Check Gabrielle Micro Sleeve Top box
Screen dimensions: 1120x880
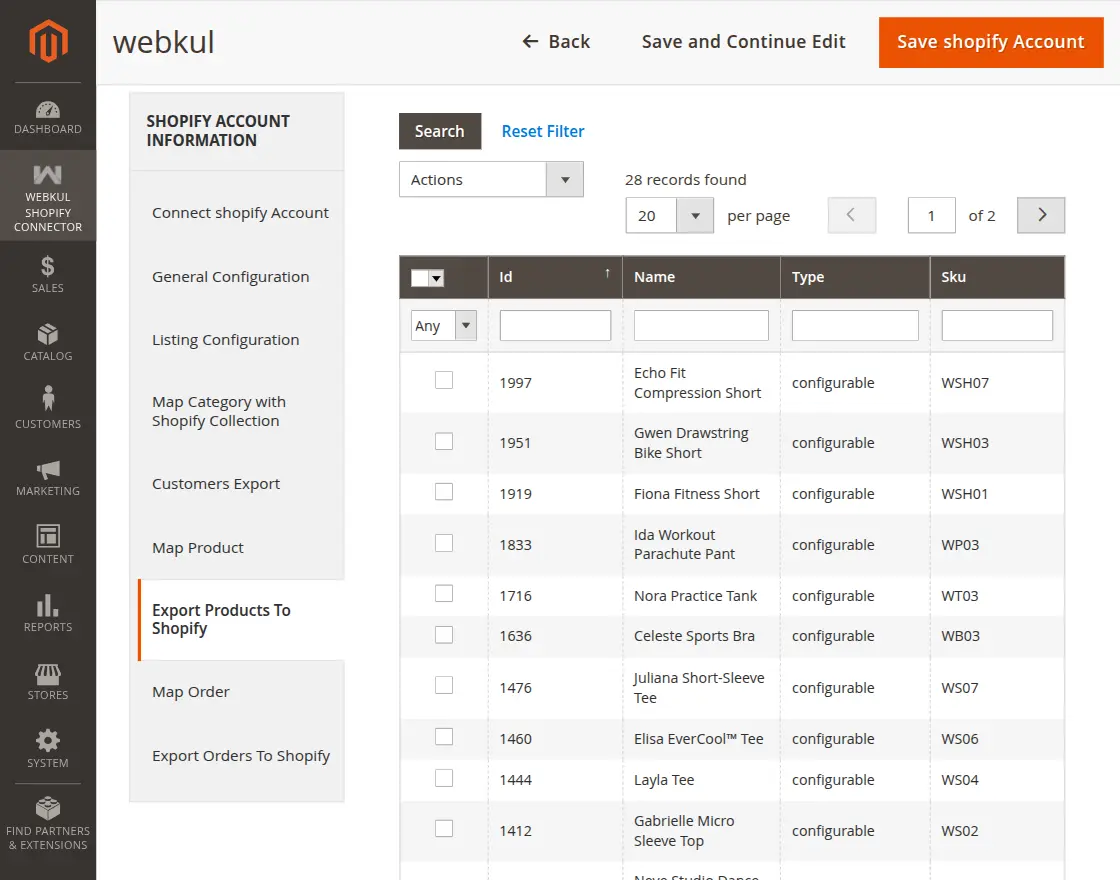click(x=444, y=829)
